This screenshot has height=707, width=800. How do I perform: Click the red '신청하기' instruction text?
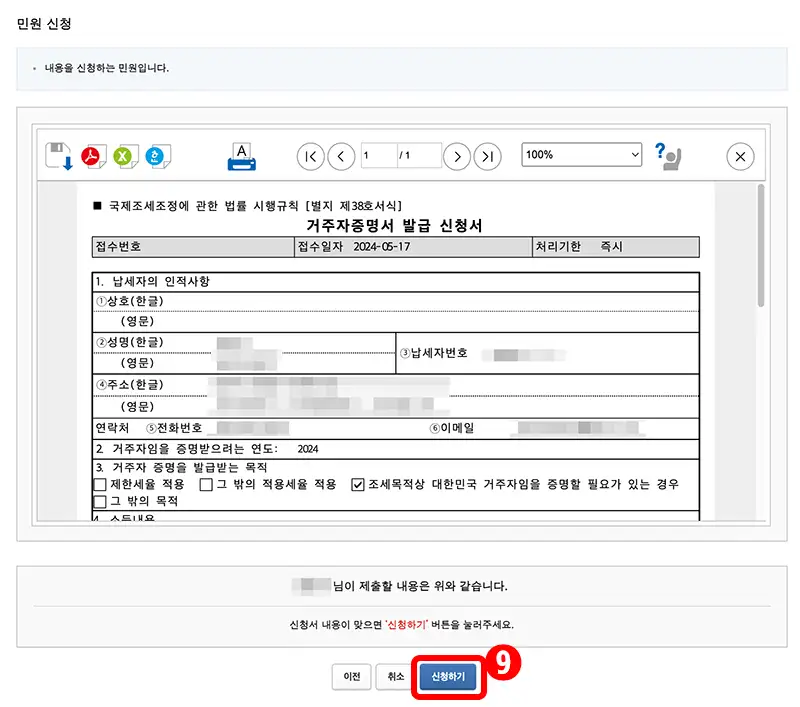406,624
